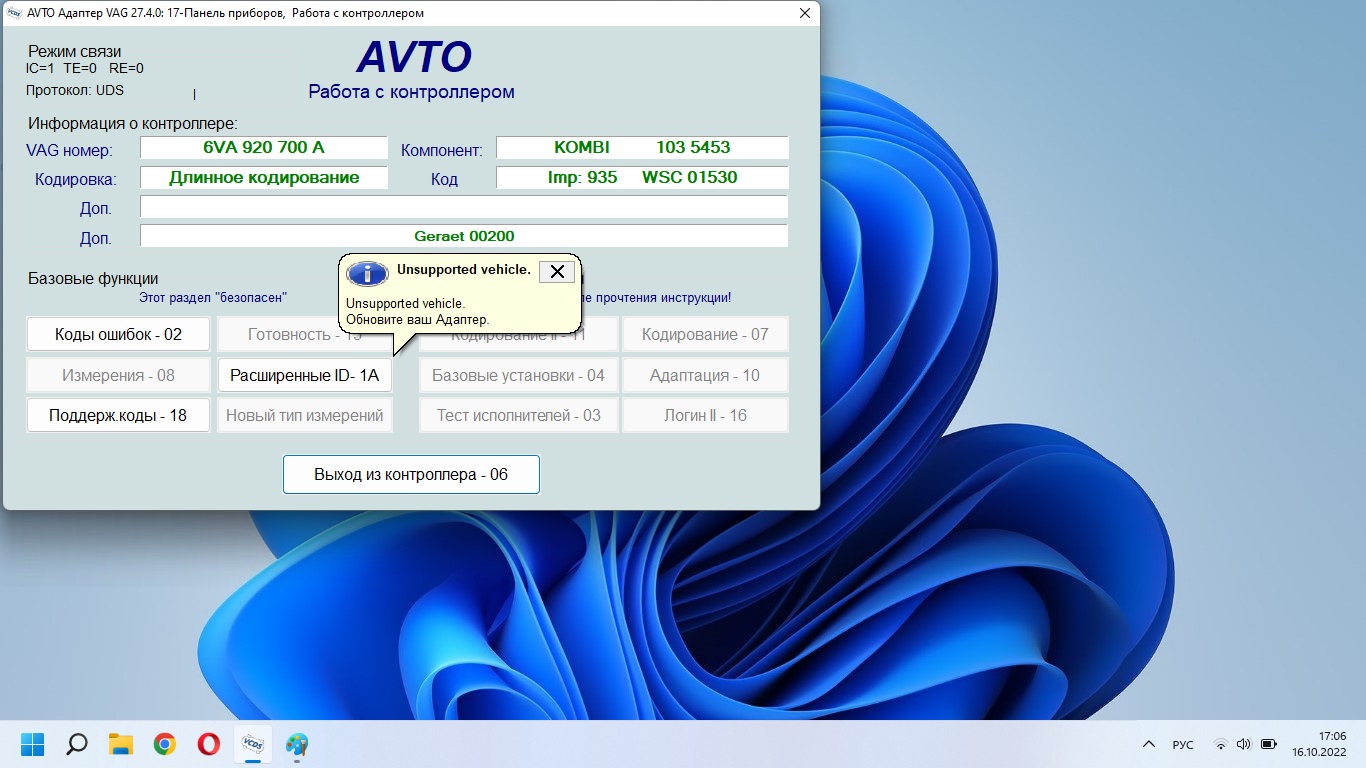Click Выход из контроллера - 06
Viewport: 1366px width, 768px height.
click(411, 474)
